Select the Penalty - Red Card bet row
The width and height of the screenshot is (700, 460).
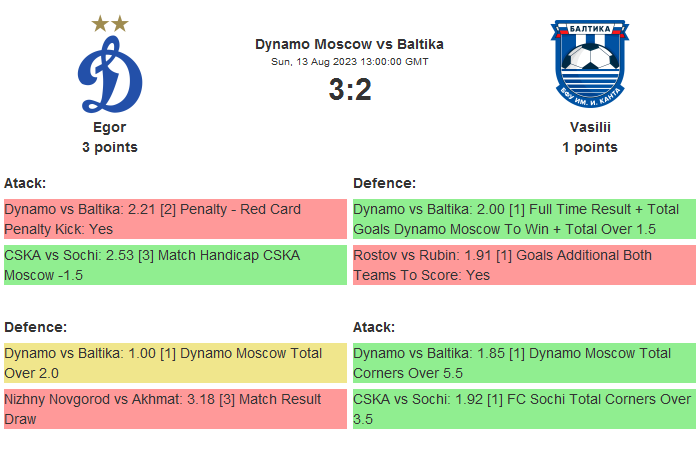coord(174,219)
